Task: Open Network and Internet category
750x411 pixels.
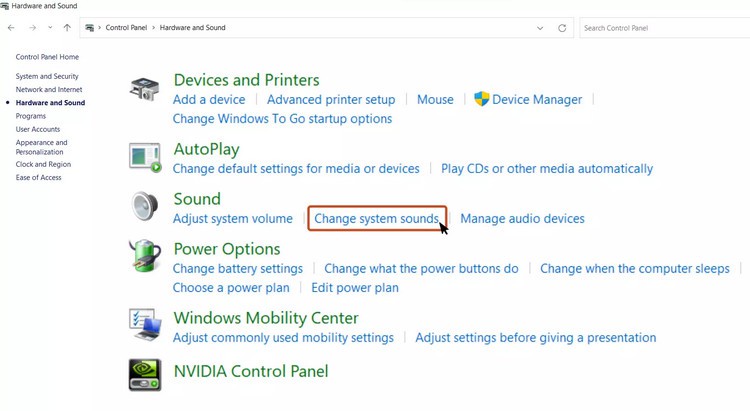Action: [49, 89]
